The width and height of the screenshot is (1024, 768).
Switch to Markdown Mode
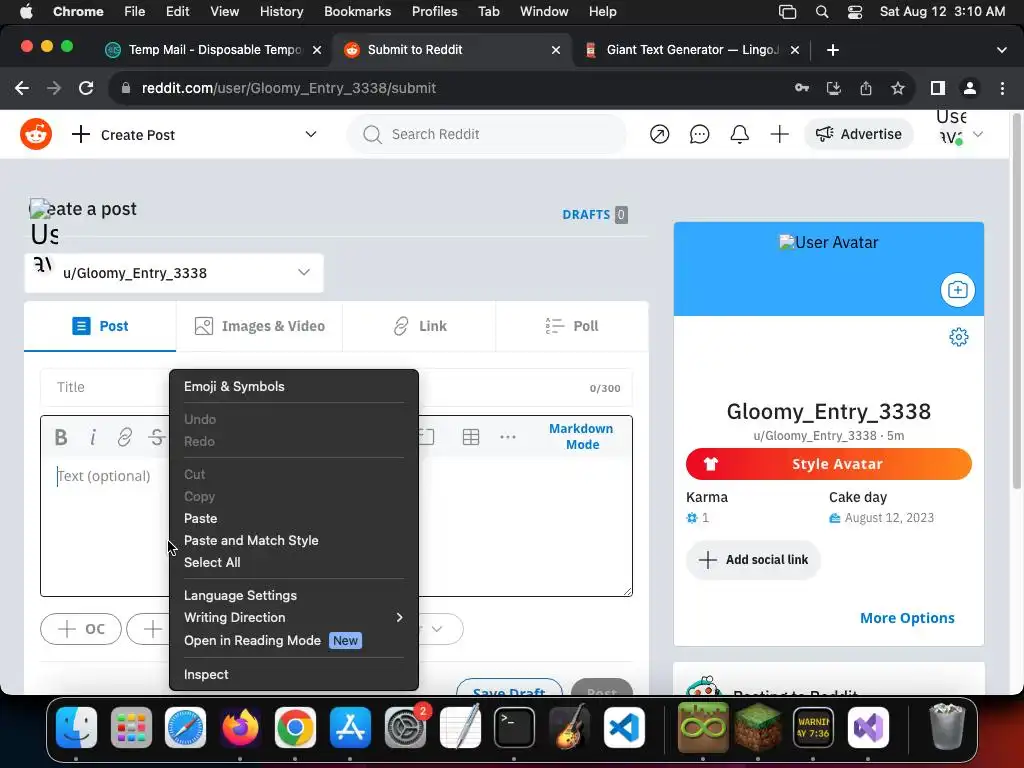[581, 436]
